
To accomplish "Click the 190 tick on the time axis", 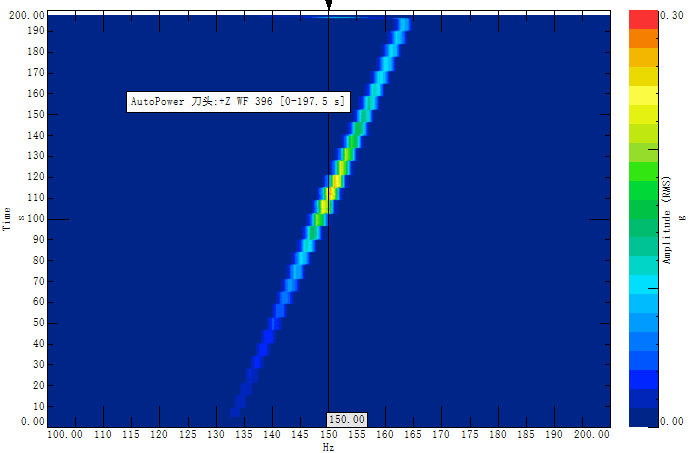I will 36,31.
